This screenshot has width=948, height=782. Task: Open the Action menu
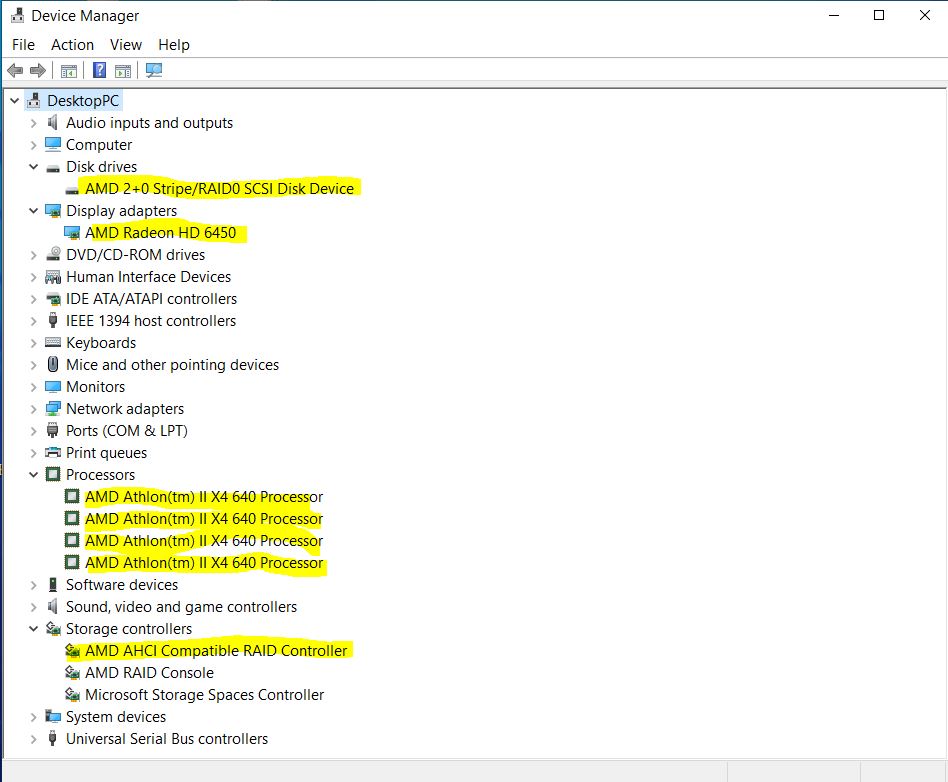pyautogui.click(x=72, y=45)
